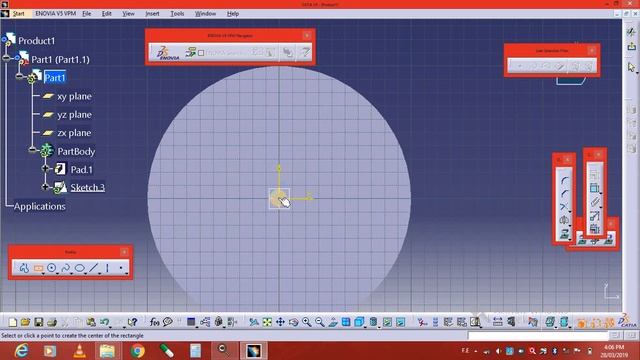The height and width of the screenshot is (360, 640).
Task: Open the Start menu item
Action: [18, 13]
